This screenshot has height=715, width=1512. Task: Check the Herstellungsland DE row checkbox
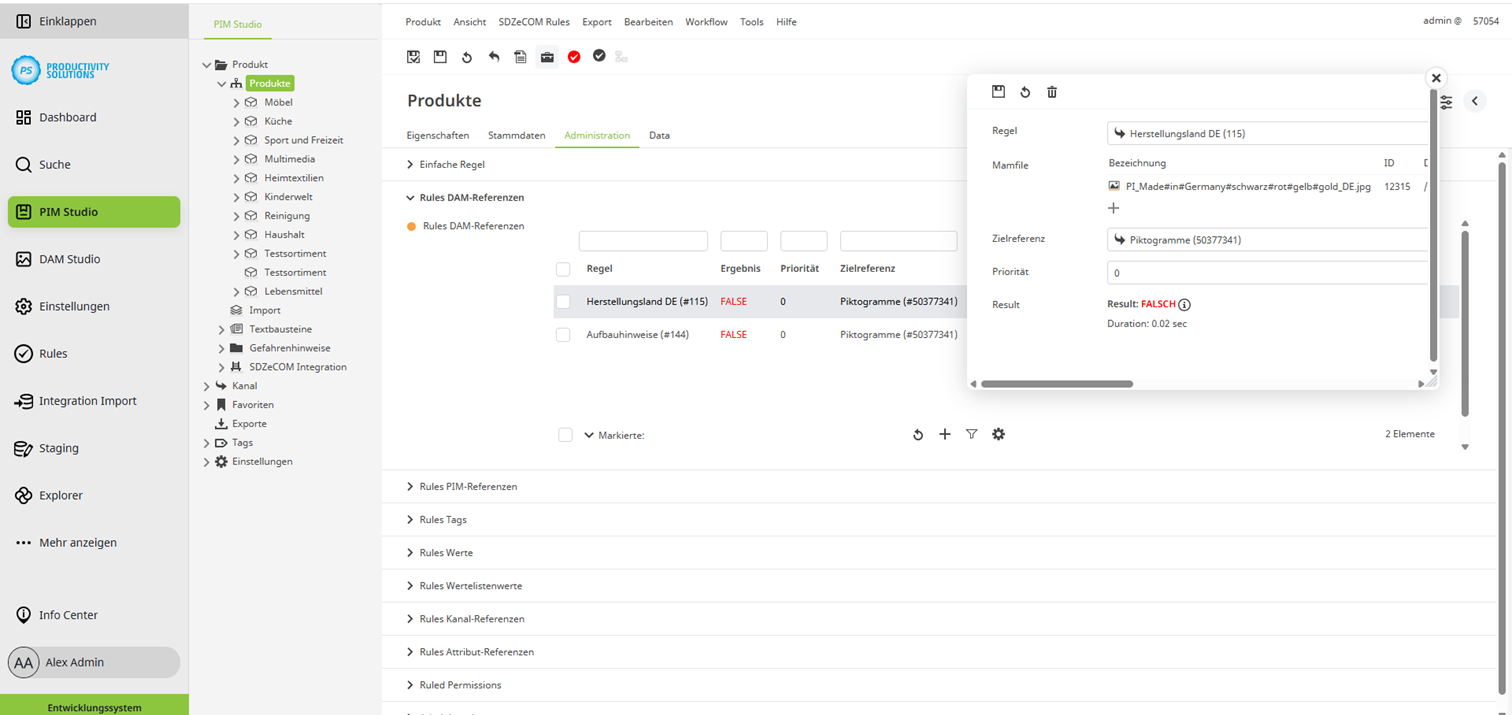[x=563, y=302]
